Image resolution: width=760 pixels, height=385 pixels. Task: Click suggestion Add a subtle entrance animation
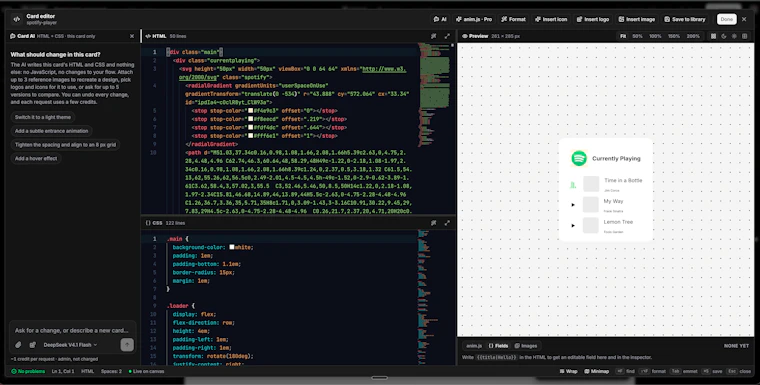tap(51, 131)
